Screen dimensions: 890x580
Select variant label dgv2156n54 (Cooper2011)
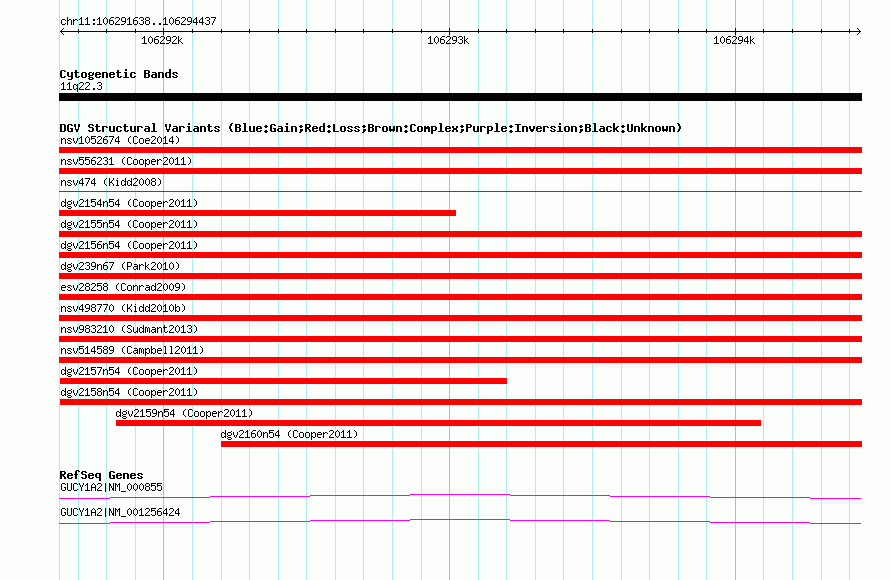click(x=129, y=245)
